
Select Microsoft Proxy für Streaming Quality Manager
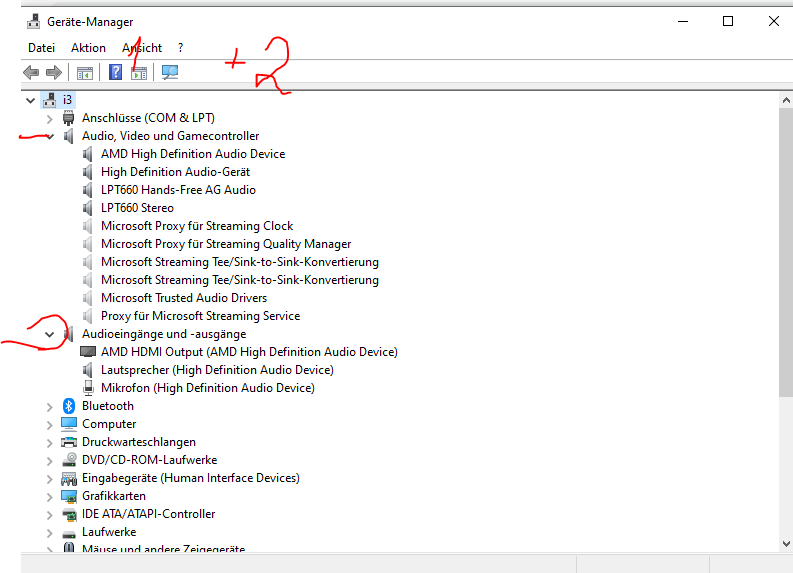[226, 244]
